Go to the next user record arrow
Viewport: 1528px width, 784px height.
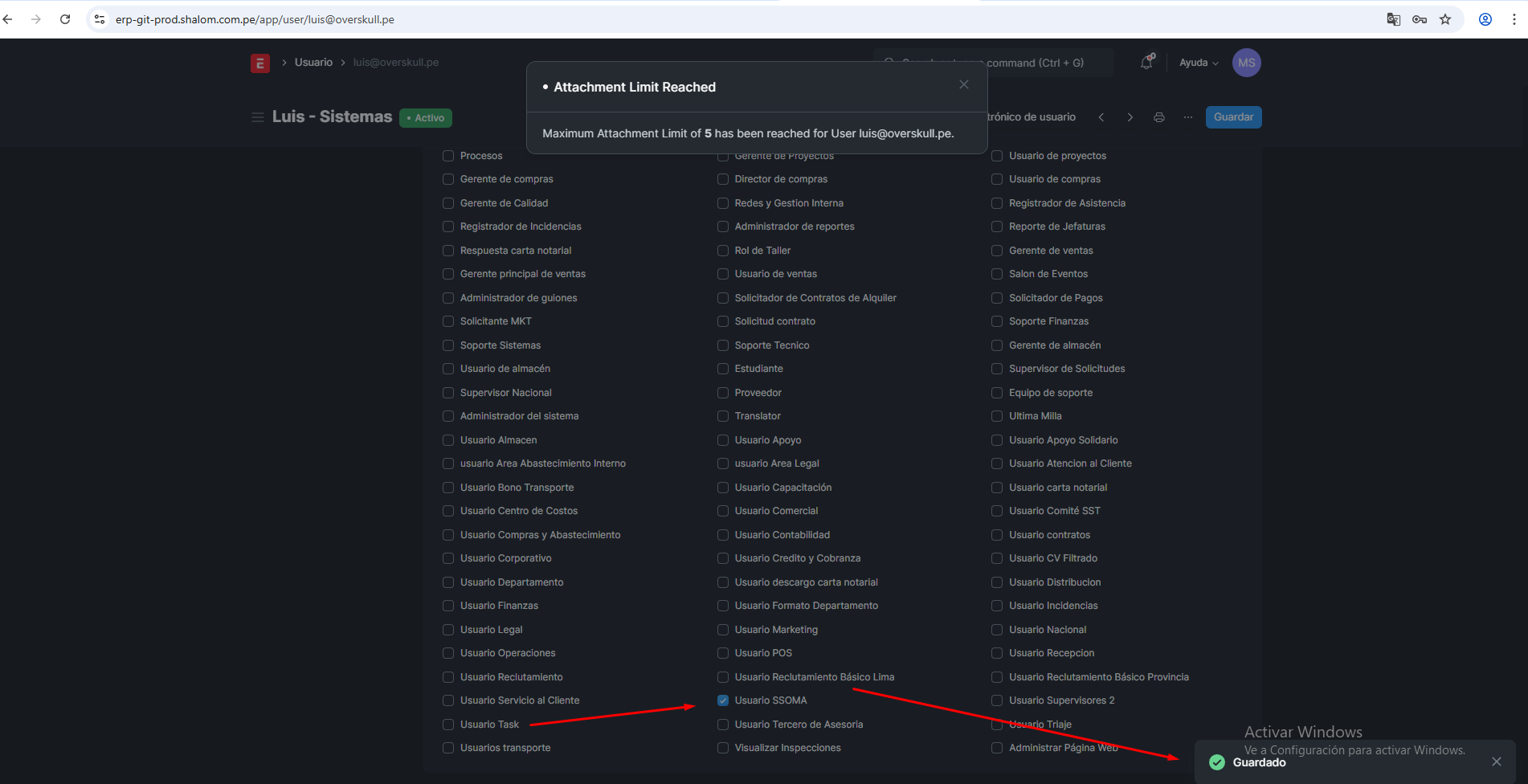tap(1130, 117)
